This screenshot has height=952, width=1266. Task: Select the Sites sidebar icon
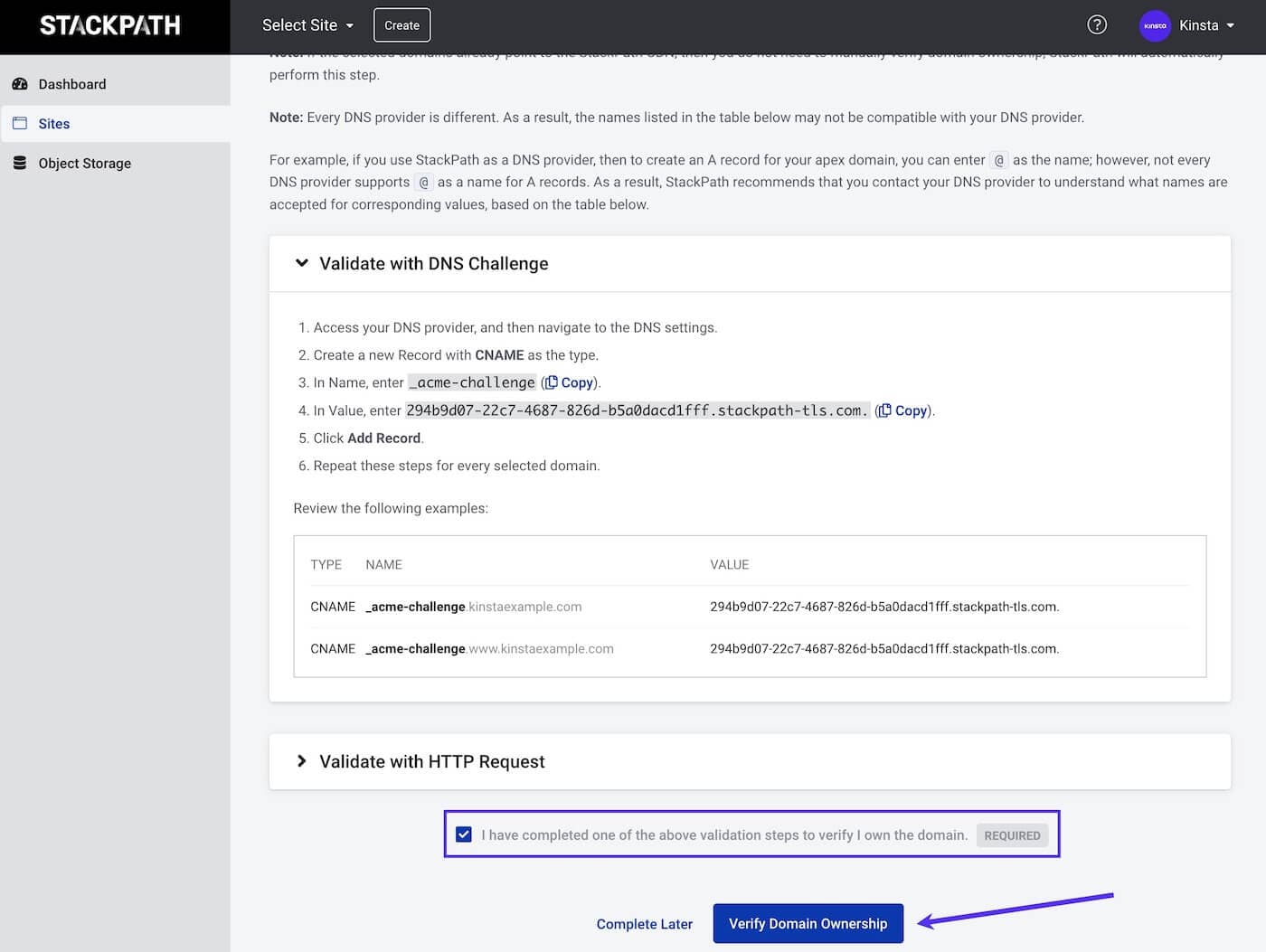point(19,123)
